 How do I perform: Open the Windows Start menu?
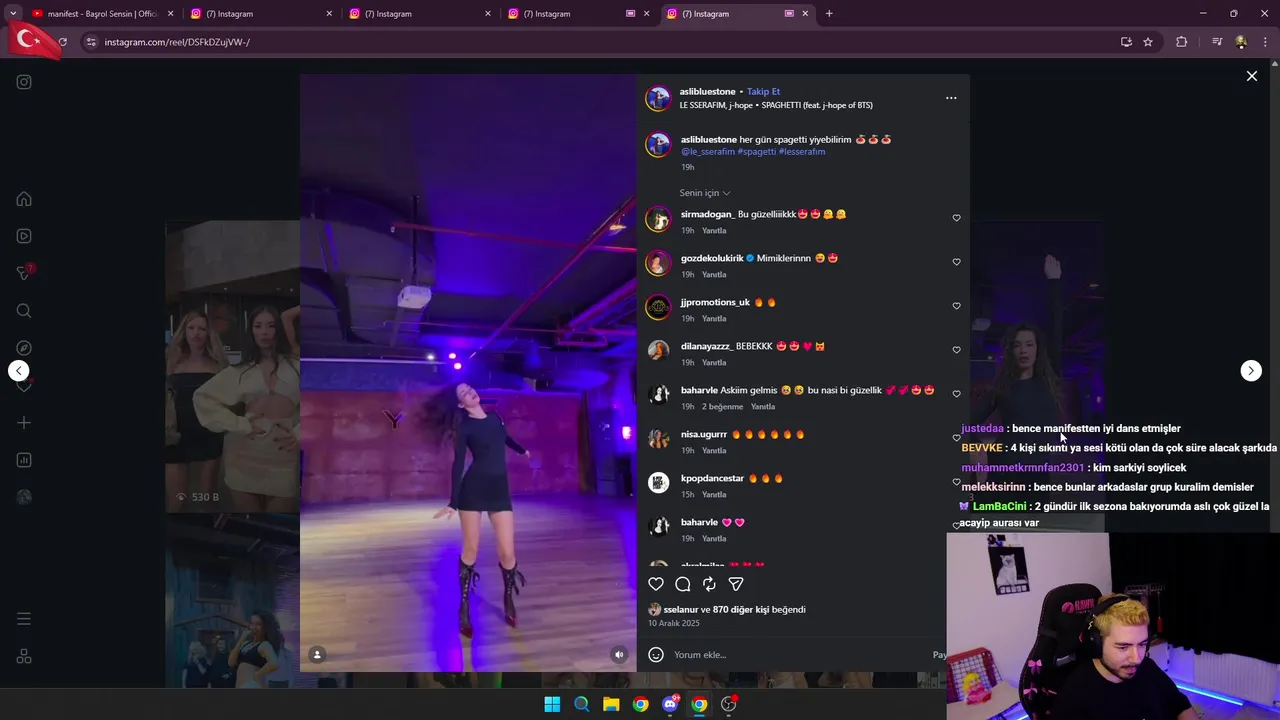point(552,704)
